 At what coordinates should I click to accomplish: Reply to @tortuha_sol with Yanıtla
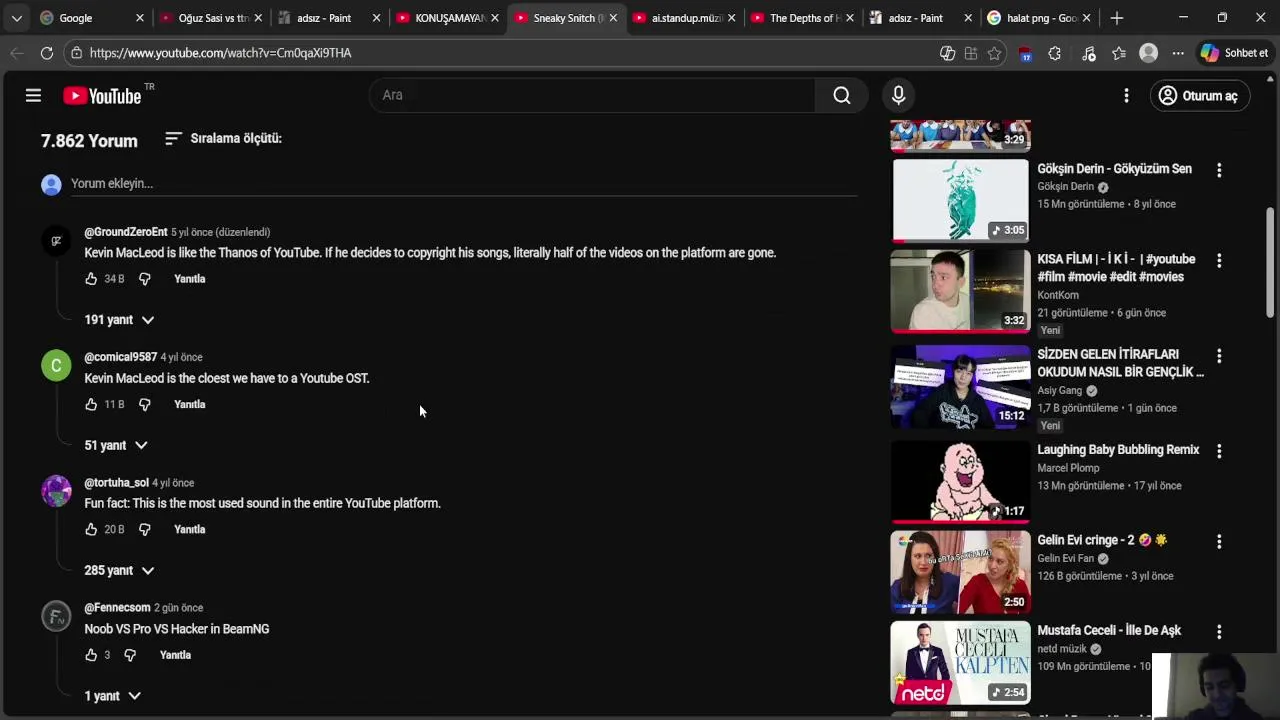pyautogui.click(x=190, y=529)
